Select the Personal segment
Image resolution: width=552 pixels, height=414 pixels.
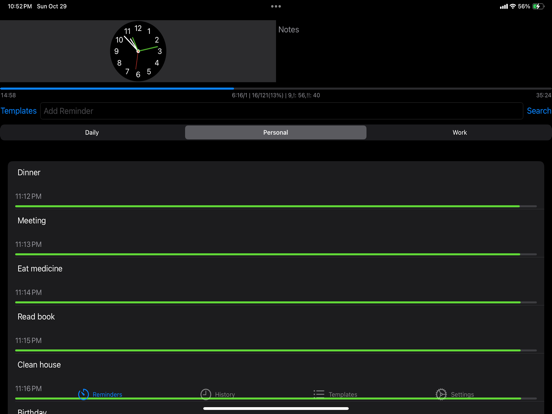[276, 132]
